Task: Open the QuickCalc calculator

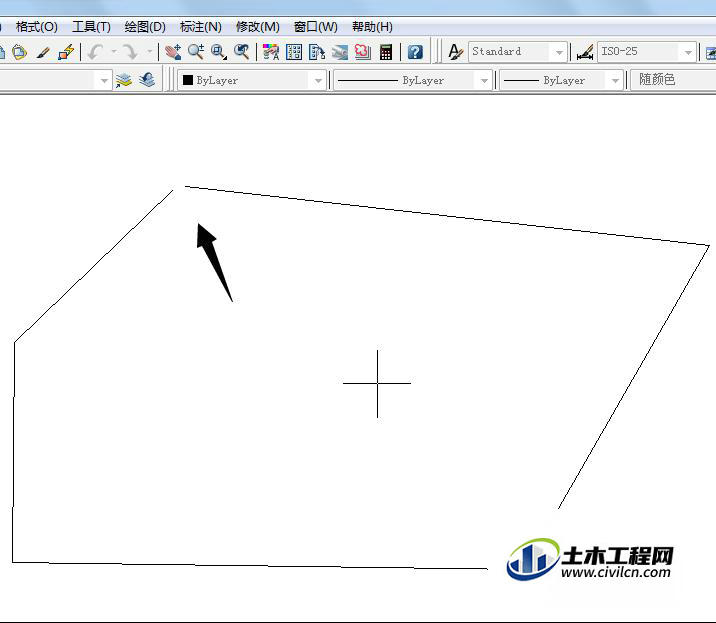Action: coord(386,52)
